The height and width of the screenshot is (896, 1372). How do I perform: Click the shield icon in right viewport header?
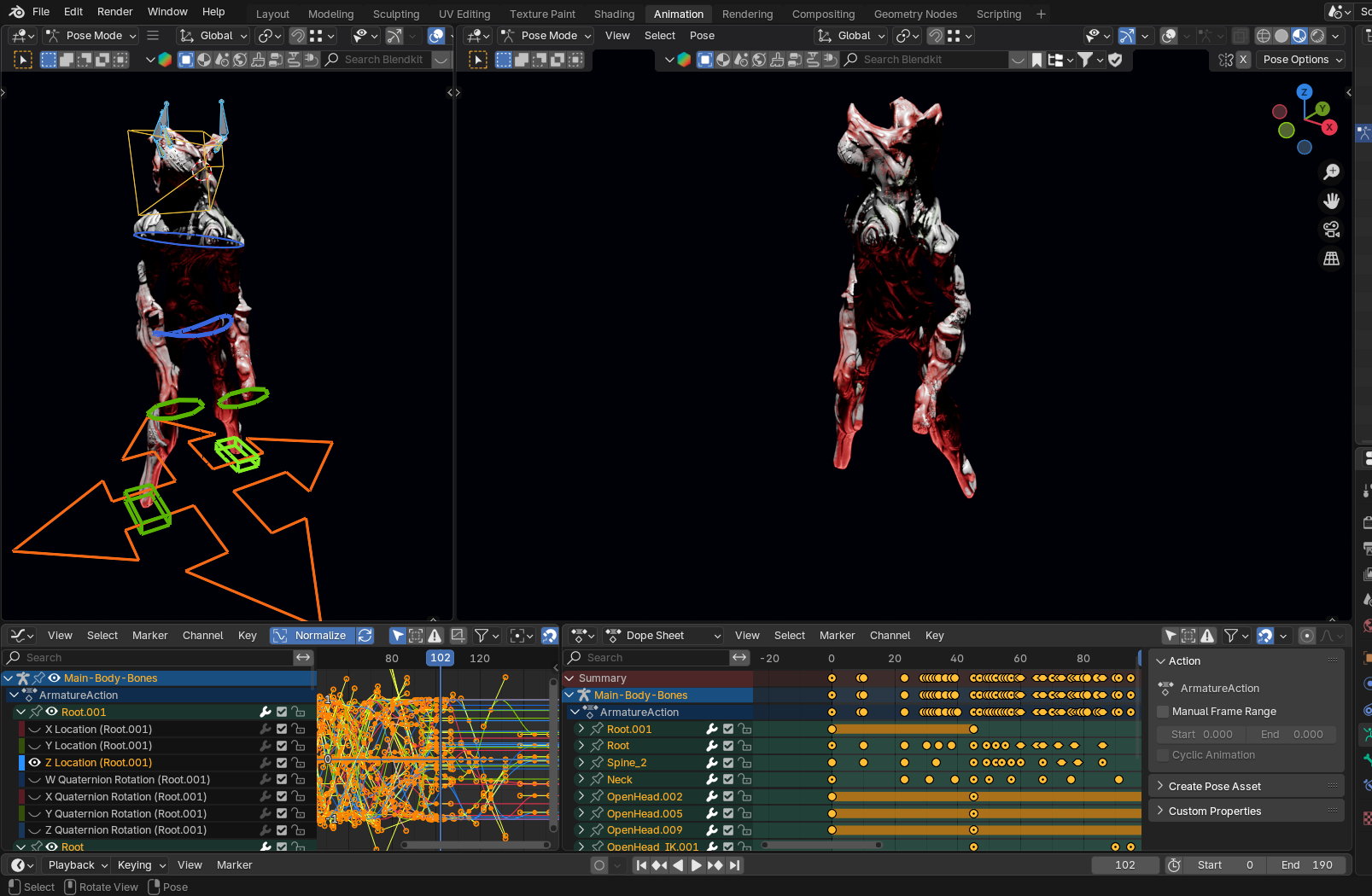point(1115,60)
